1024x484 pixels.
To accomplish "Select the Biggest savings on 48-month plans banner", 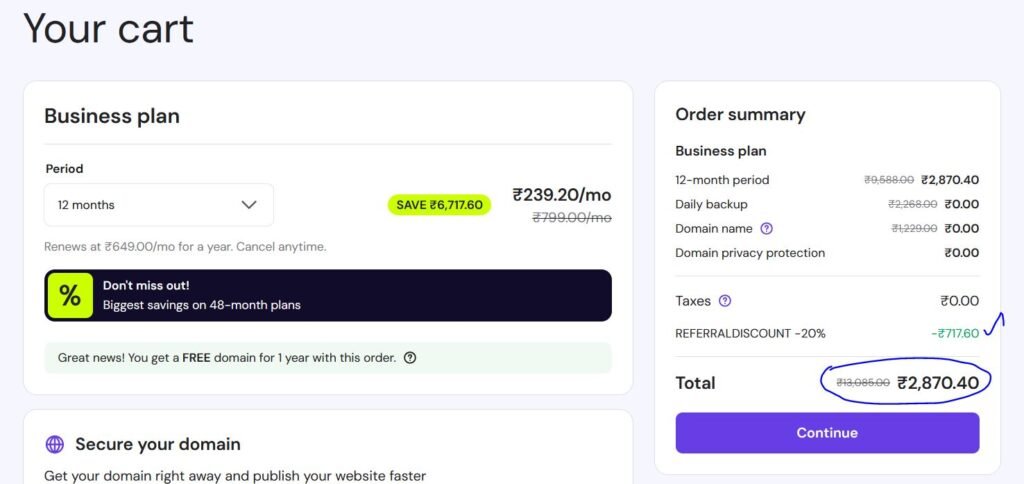I will [328, 296].
